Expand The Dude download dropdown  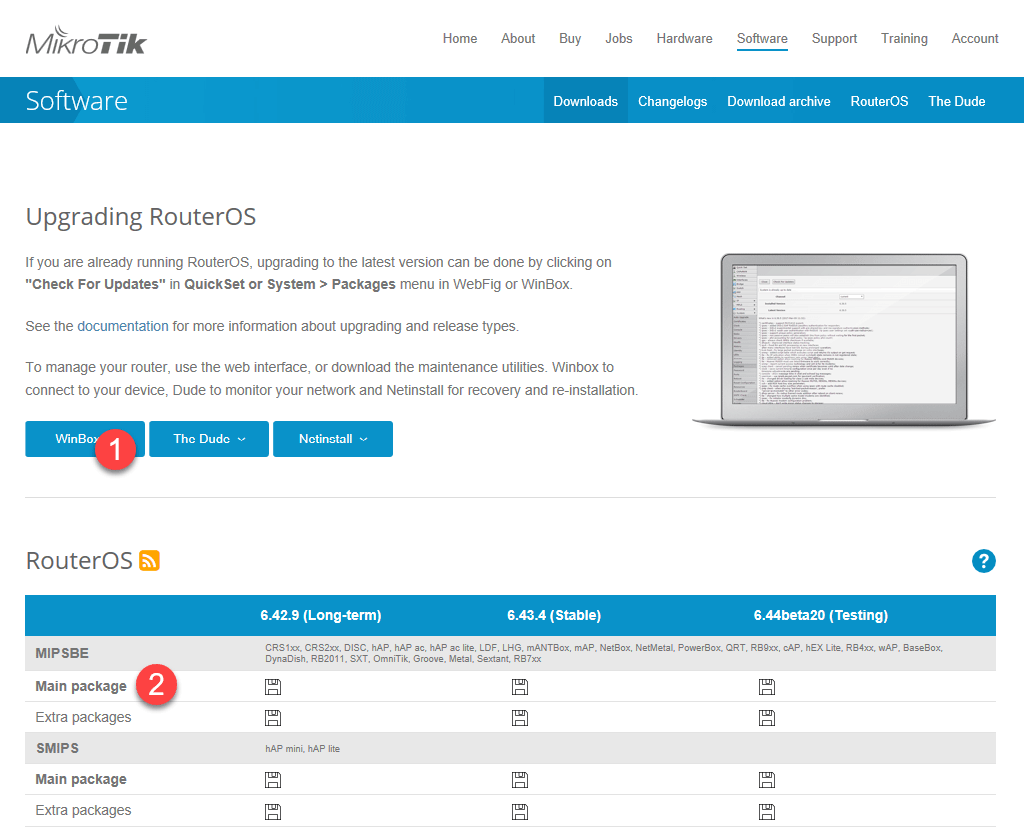[x=209, y=439]
